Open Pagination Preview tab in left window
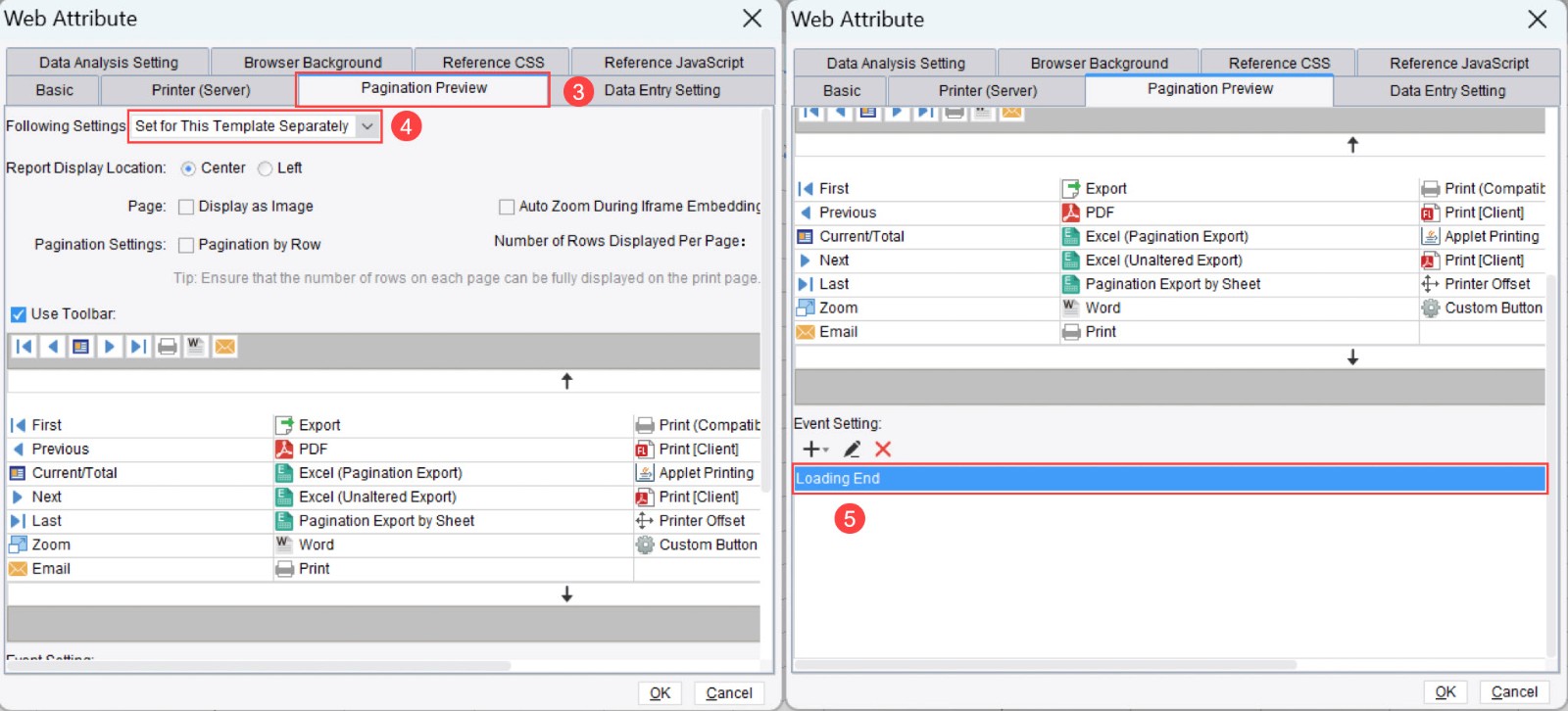Screen dimensions: 1568x711 tap(423, 88)
